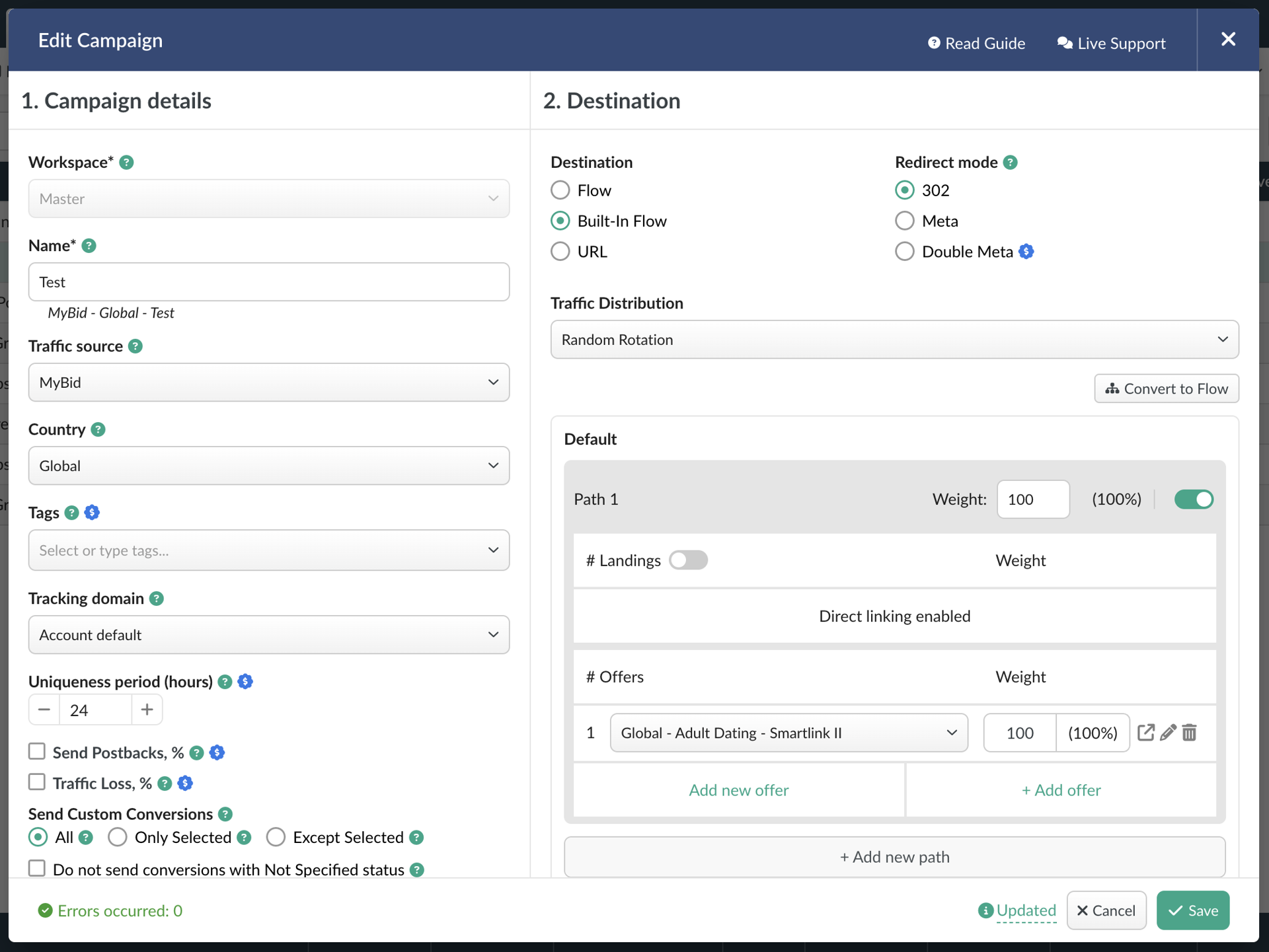This screenshot has height=952, width=1269.
Task: Click Convert to Flow button
Action: (1166, 388)
